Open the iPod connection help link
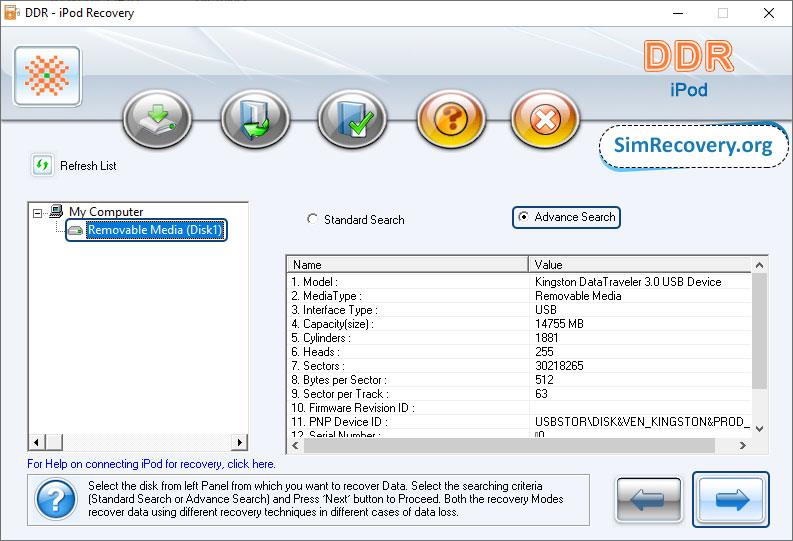 [151, 464]
